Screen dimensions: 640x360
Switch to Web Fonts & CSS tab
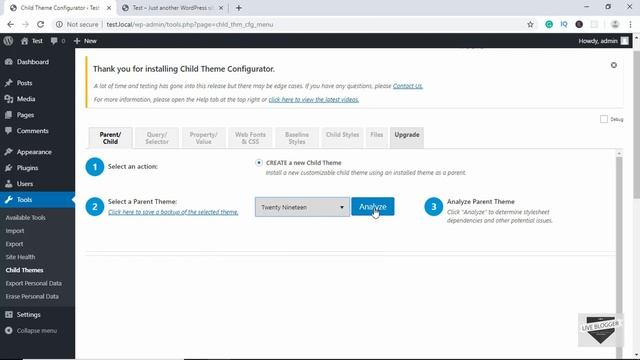(x=250, y=138)
